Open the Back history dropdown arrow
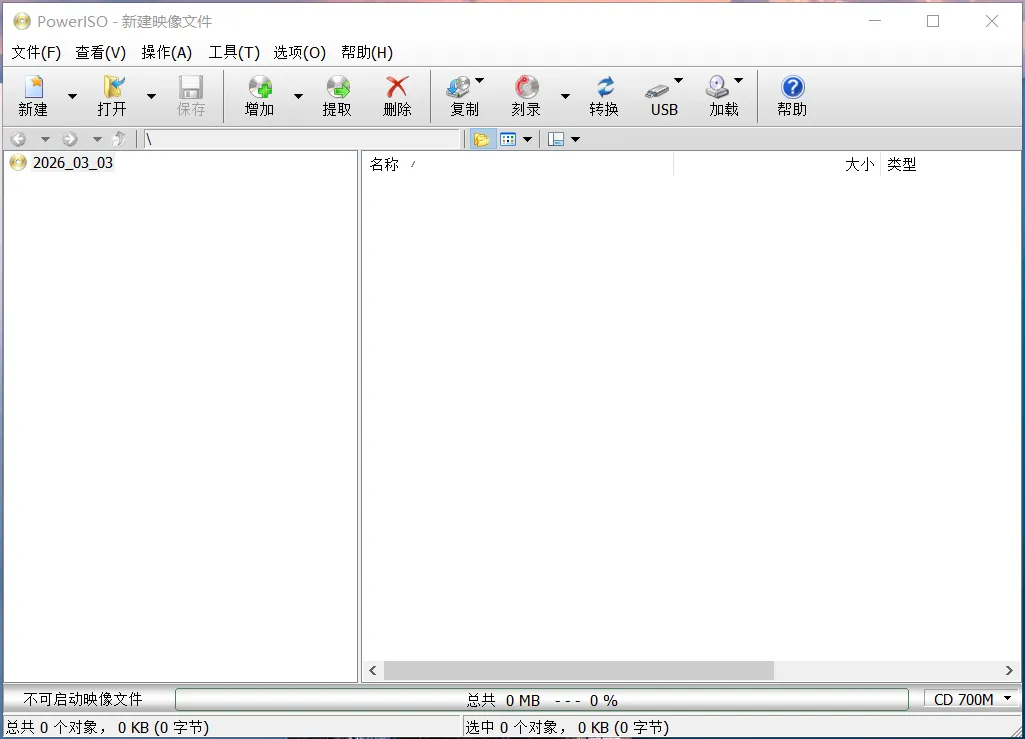1025x739 pixels. [x=45, y=139]
